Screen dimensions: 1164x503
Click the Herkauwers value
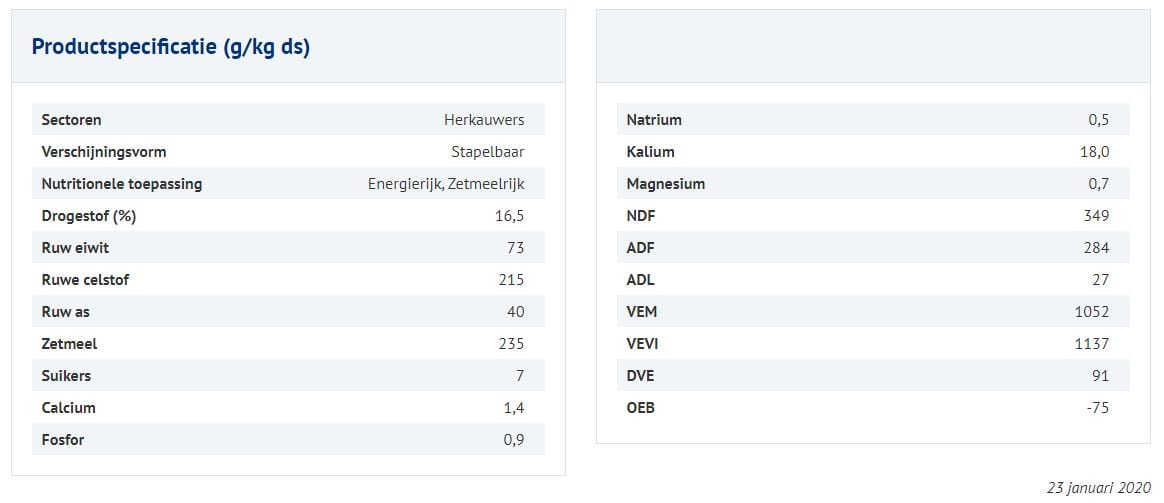pos(484,120)
